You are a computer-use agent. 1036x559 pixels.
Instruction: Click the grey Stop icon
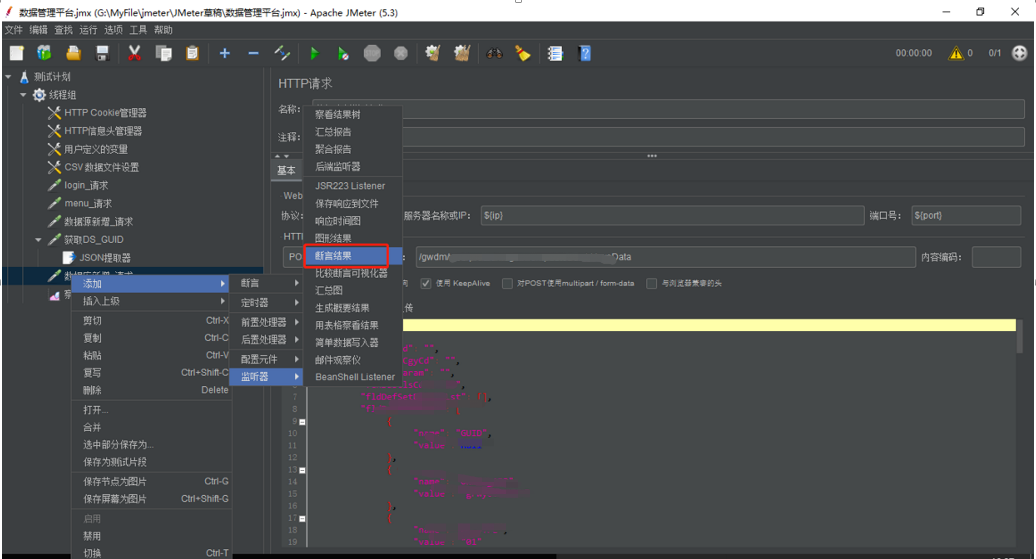pos(372,54)
